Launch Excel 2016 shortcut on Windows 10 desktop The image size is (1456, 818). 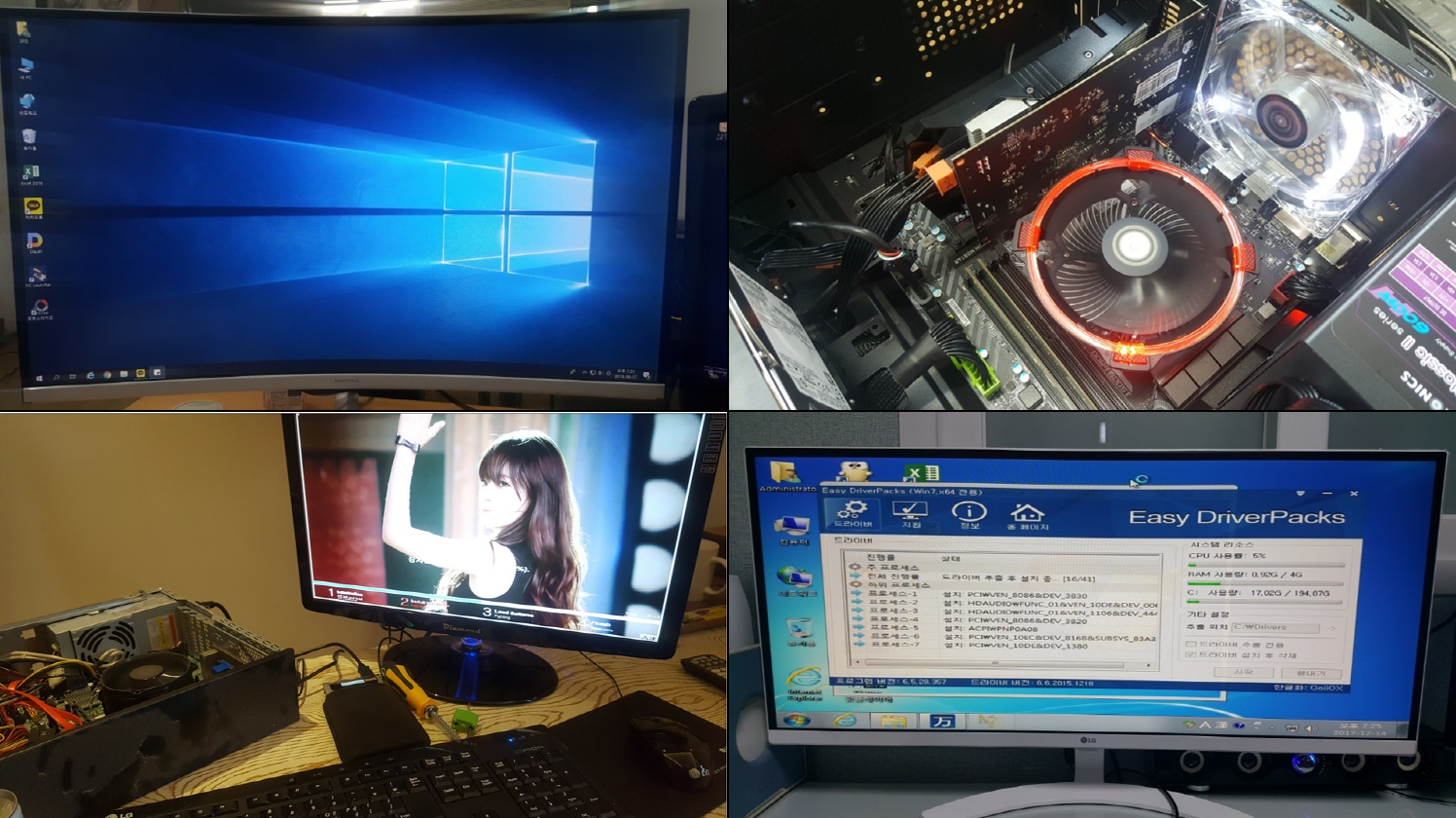pyautogui.click(x=31, y=174)
